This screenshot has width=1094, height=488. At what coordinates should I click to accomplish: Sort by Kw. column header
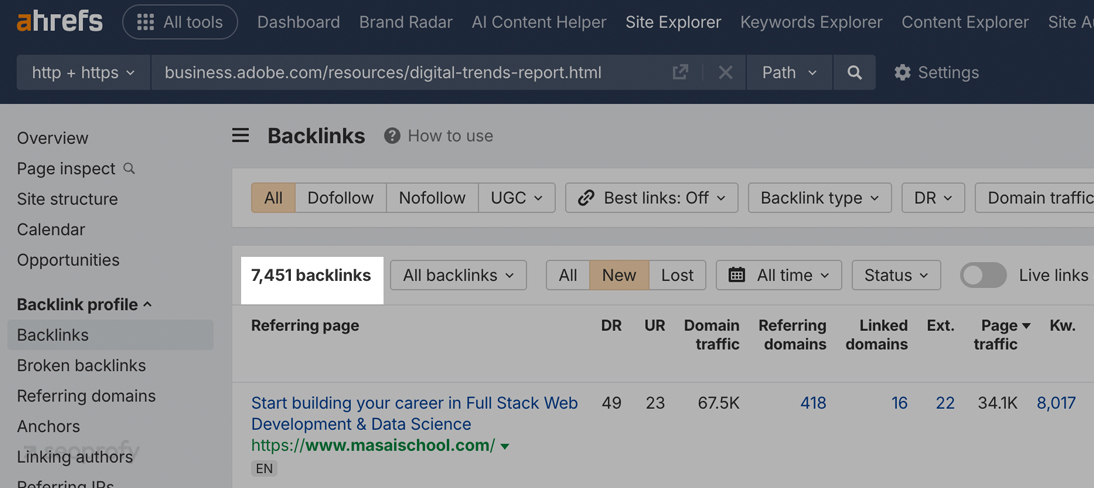(1063, 325)
